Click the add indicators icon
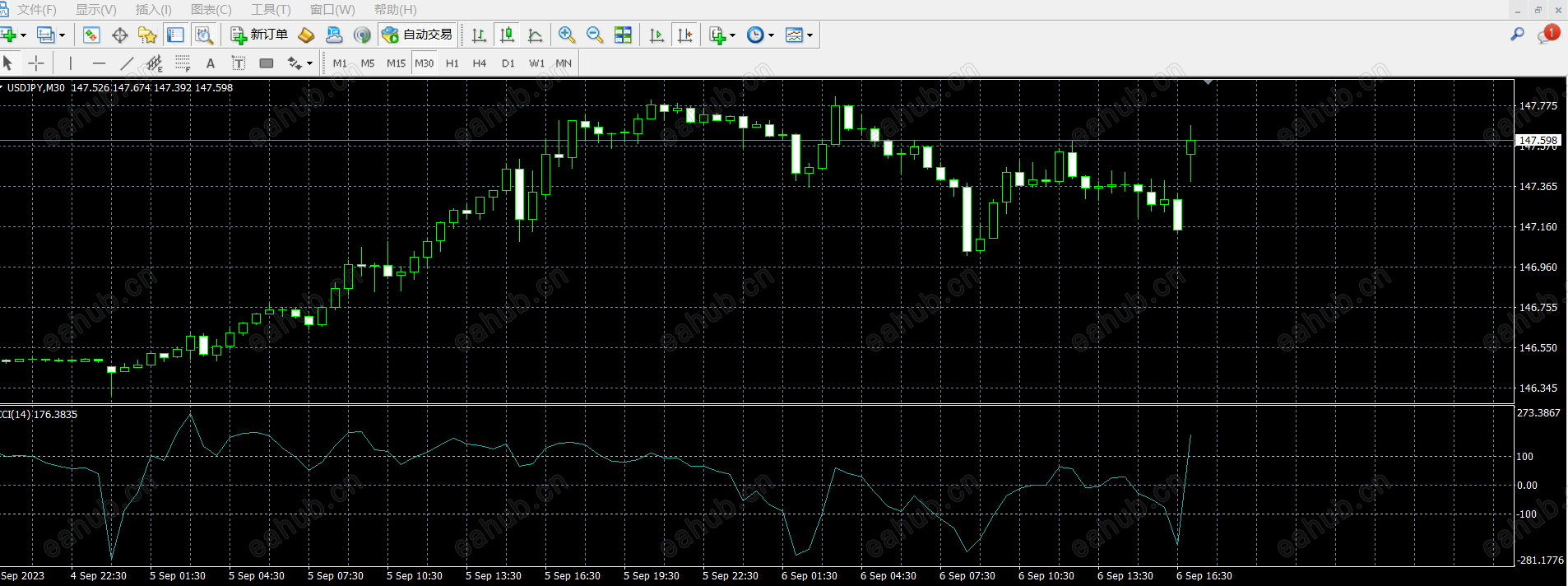Screen dimensions: 1568x586 click(717, 35)
